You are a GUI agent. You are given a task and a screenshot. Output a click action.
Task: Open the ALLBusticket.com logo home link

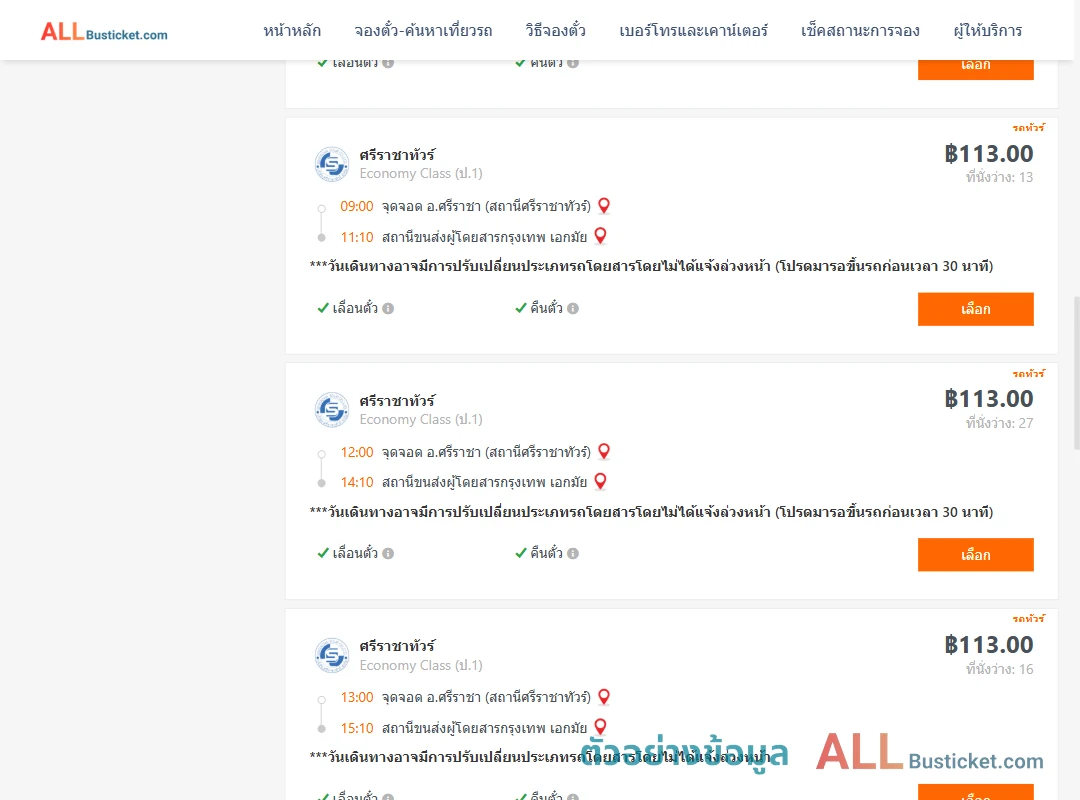pyautogui.click(x=104, y=32)
